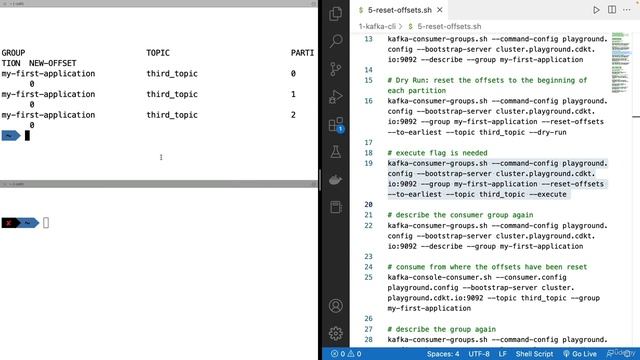The height and width of the screenshot is (360, 640).
Task: Select the 5-reset-offsets.sh editor tab
Action: [x=399, y=10]
